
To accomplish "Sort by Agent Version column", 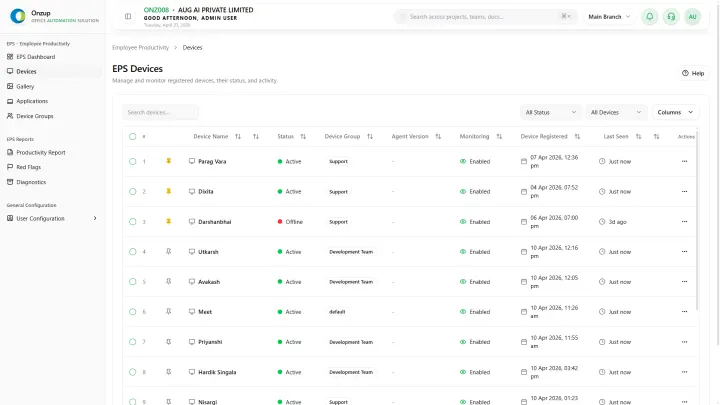I will tap(438, 136).
